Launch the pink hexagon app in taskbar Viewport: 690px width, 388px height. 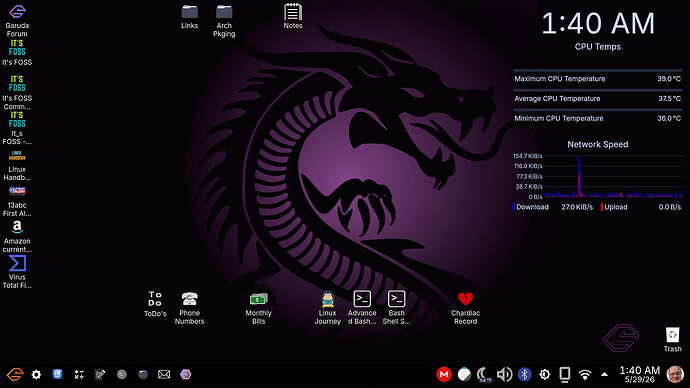[186, 374]
